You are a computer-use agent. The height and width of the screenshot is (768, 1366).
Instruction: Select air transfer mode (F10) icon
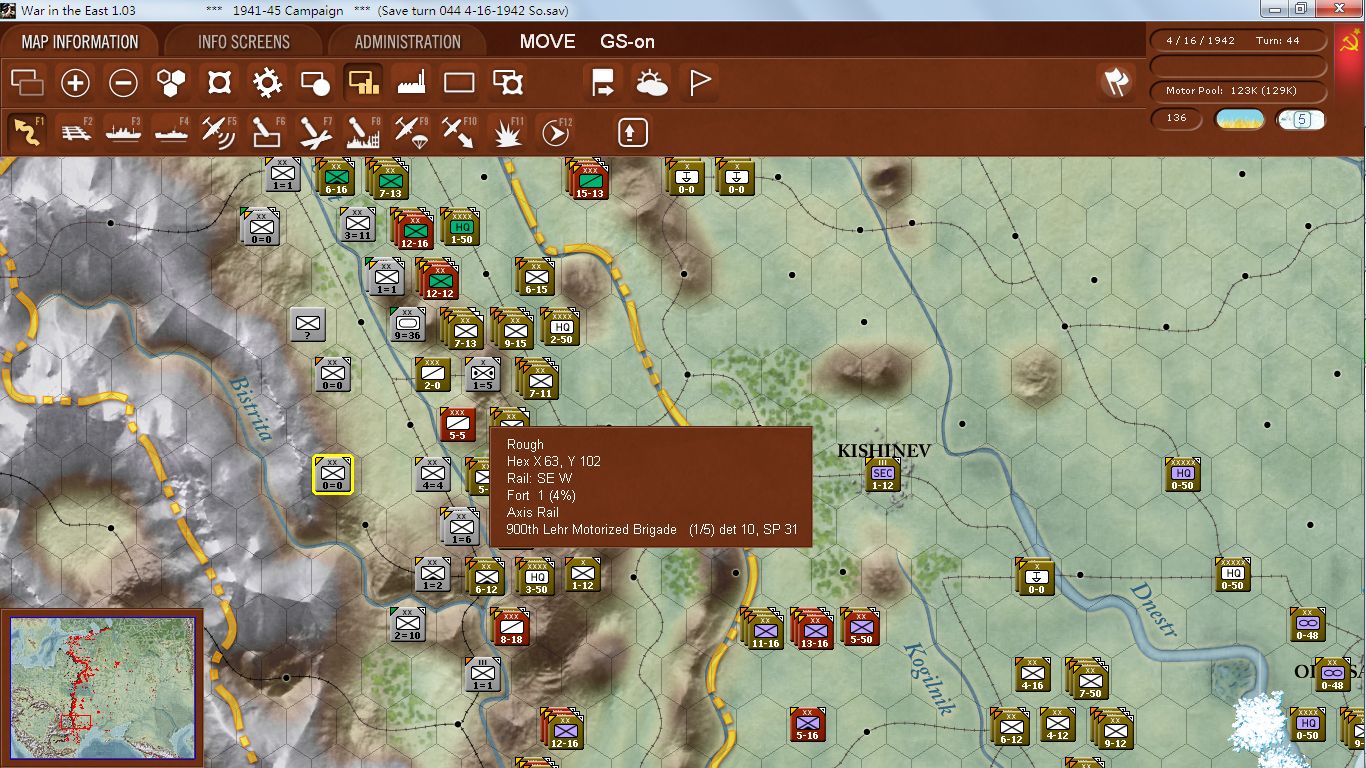click(x=459, y=131)
